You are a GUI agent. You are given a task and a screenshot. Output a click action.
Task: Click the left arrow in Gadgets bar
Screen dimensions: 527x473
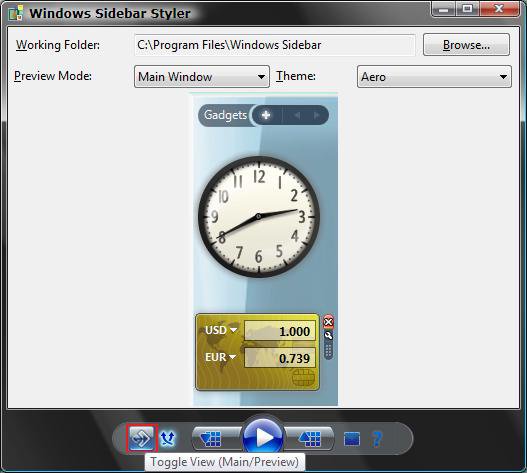pos(297,115)
